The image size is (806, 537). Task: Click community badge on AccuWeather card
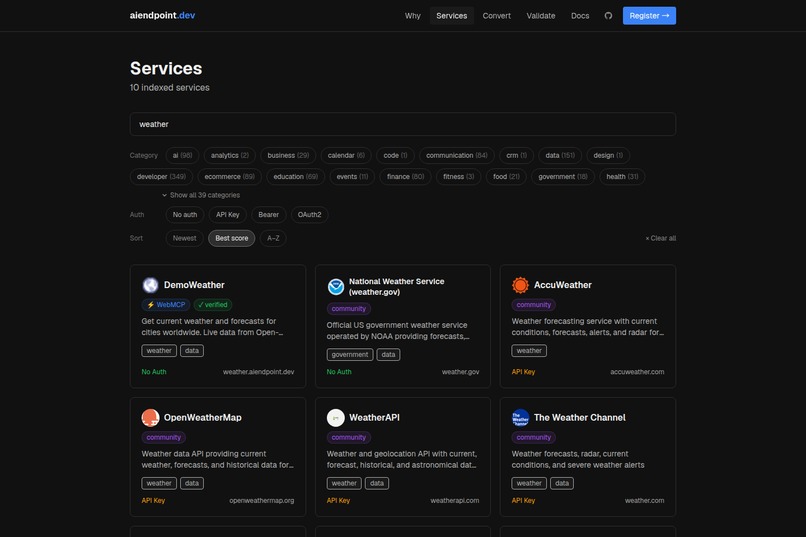click(534, 305)
